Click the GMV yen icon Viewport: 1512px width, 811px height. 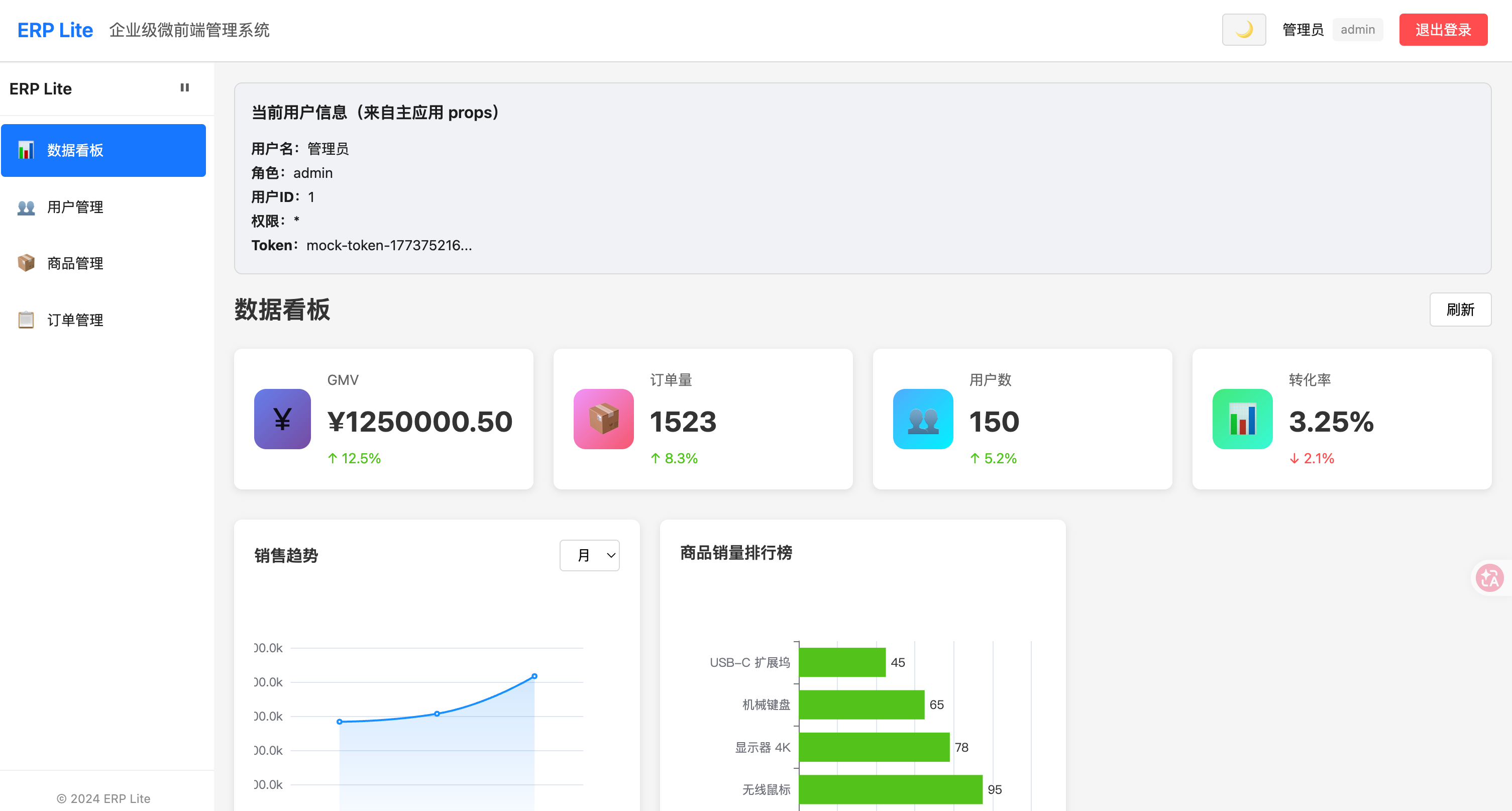pos(282,419)
